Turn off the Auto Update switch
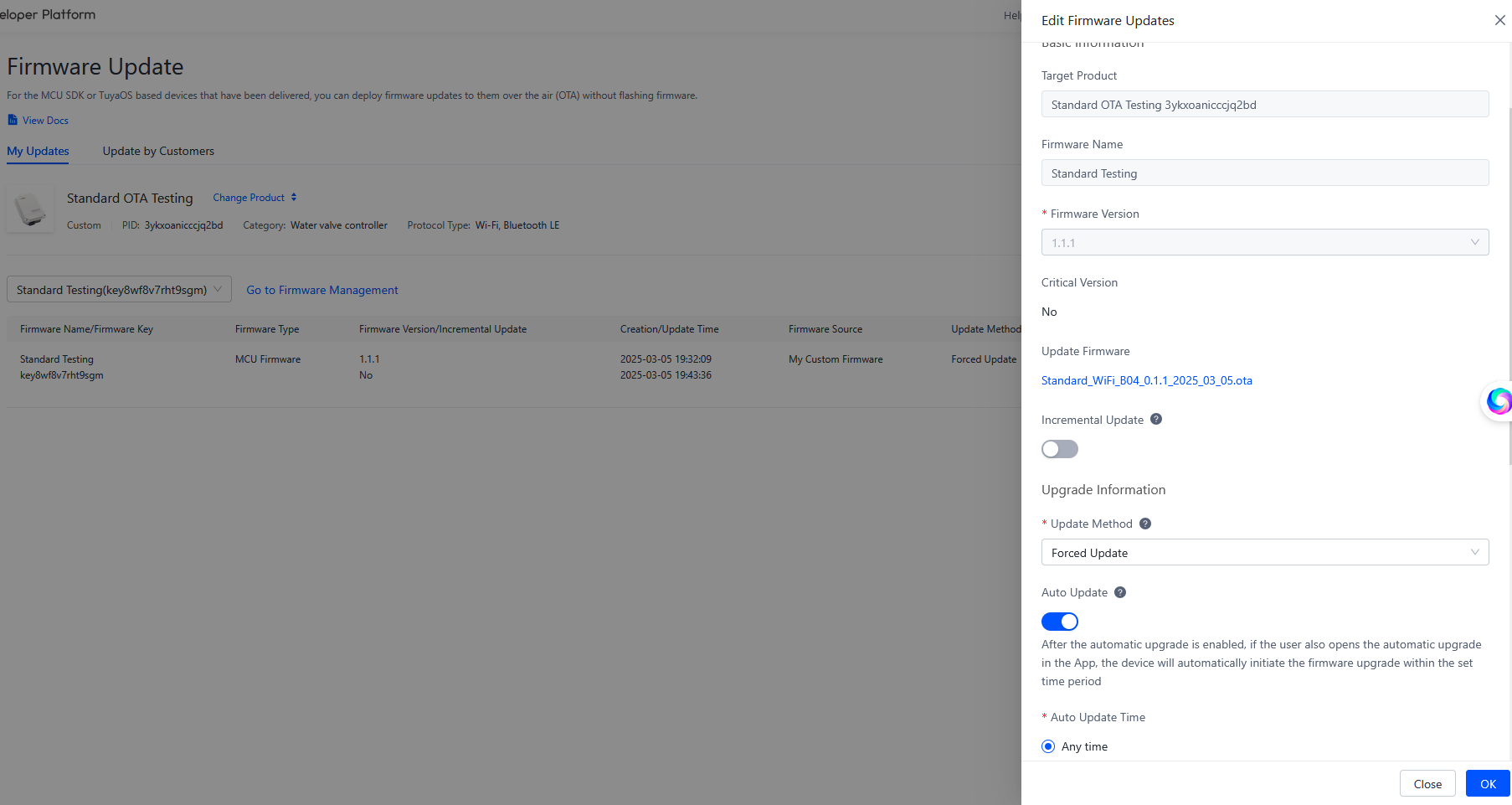The image size is (1512, 805). click(1059, 622)
